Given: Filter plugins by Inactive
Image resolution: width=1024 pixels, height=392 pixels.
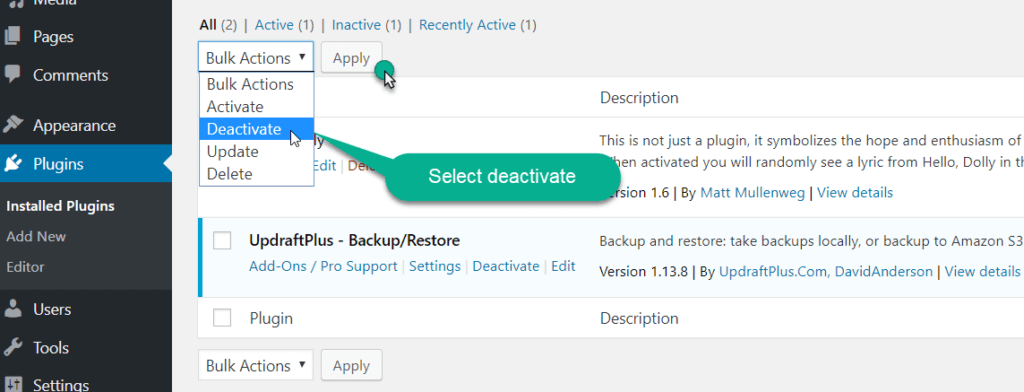Looking at the screenshot, I should (x=357, y=25).
